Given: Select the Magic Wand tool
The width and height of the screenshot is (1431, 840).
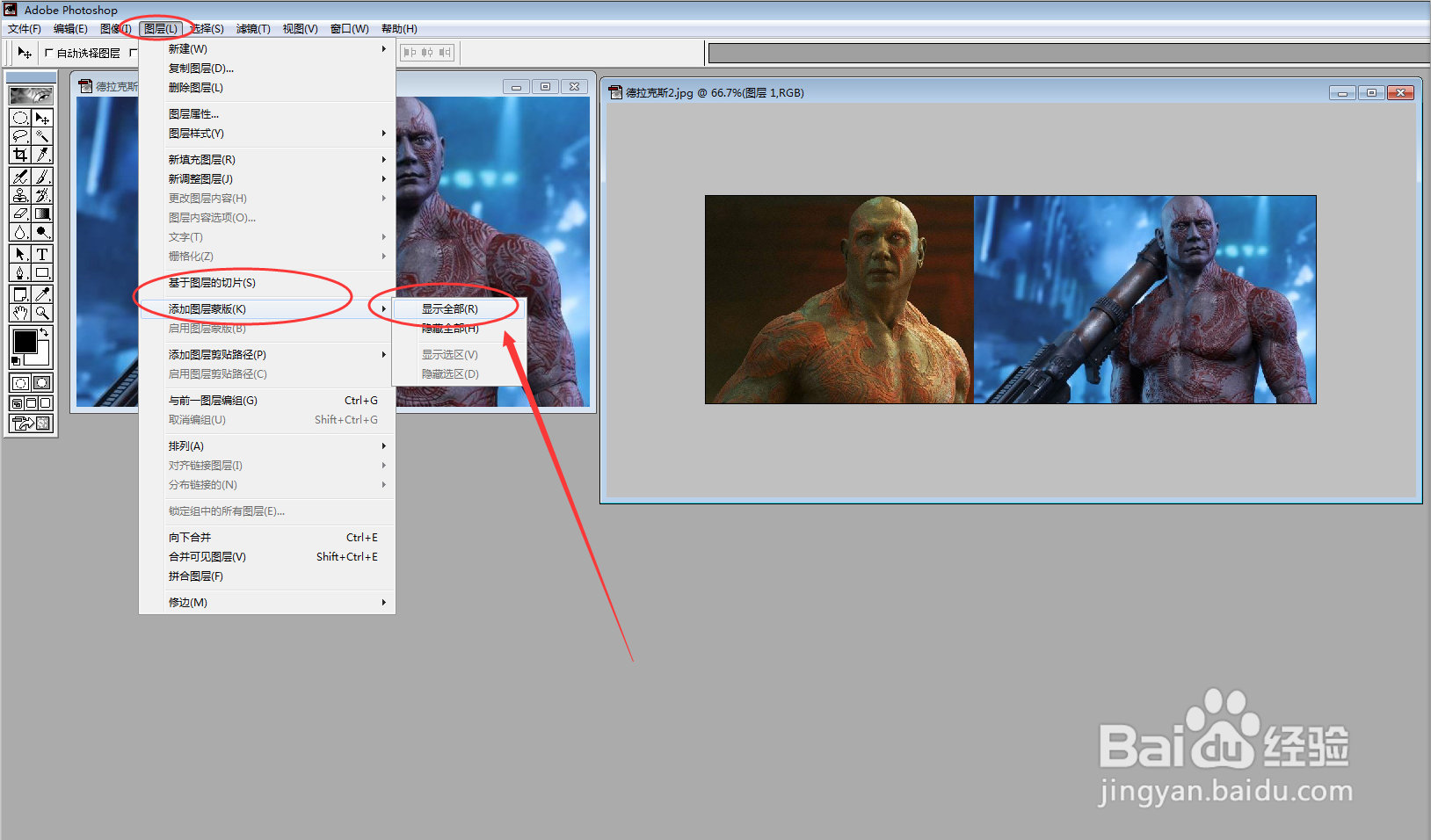Looking at the screenshot, I should coord(42,136).
